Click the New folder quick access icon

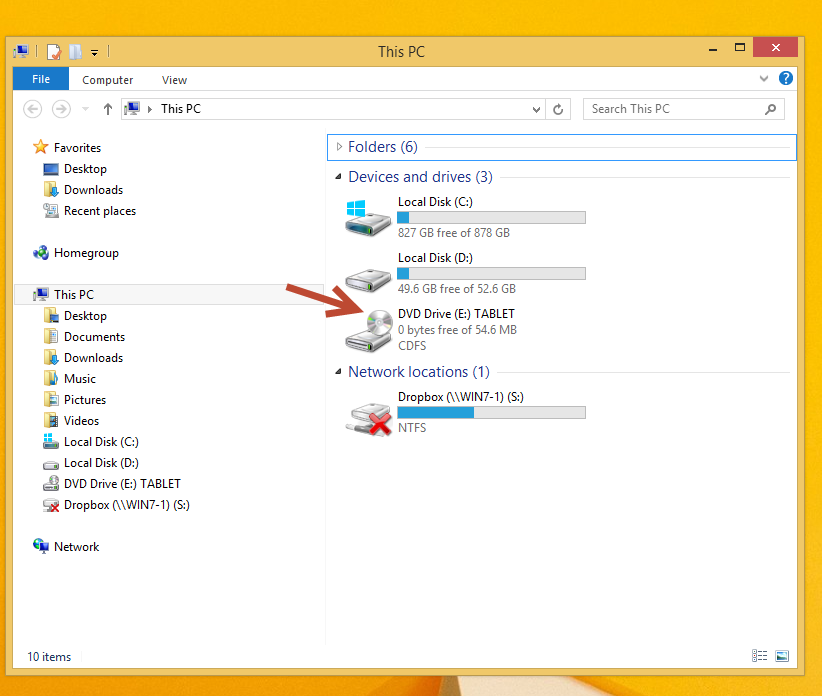(x=75, y=51)
